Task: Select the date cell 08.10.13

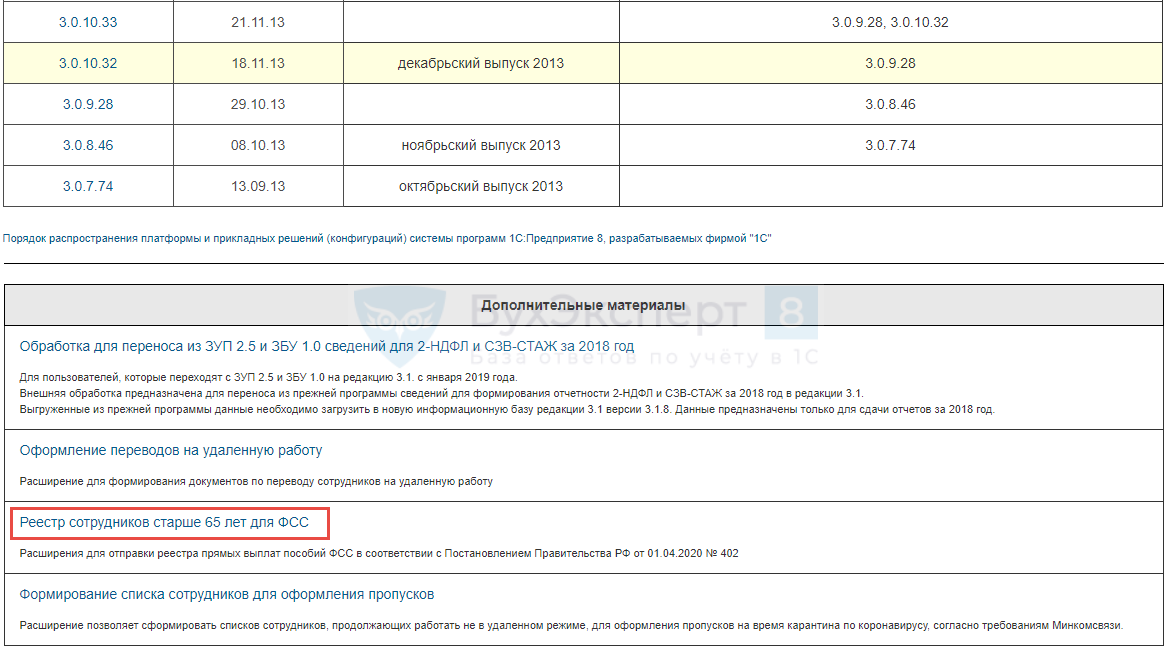Action: [257, 145]
